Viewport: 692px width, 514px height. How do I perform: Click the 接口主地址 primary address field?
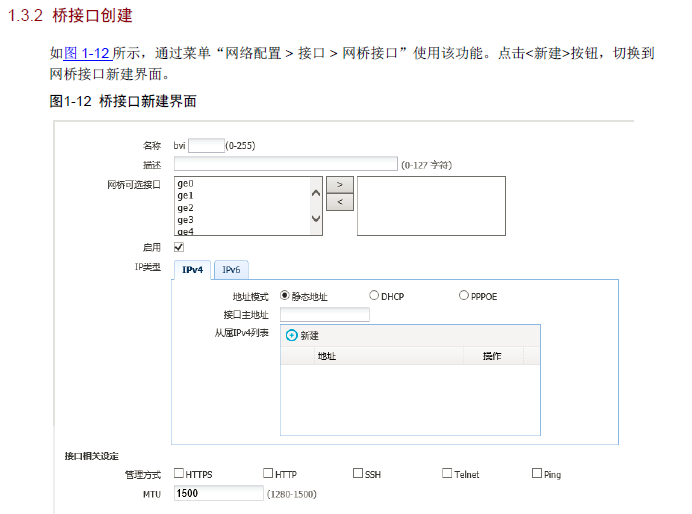[x=325, y=315]
